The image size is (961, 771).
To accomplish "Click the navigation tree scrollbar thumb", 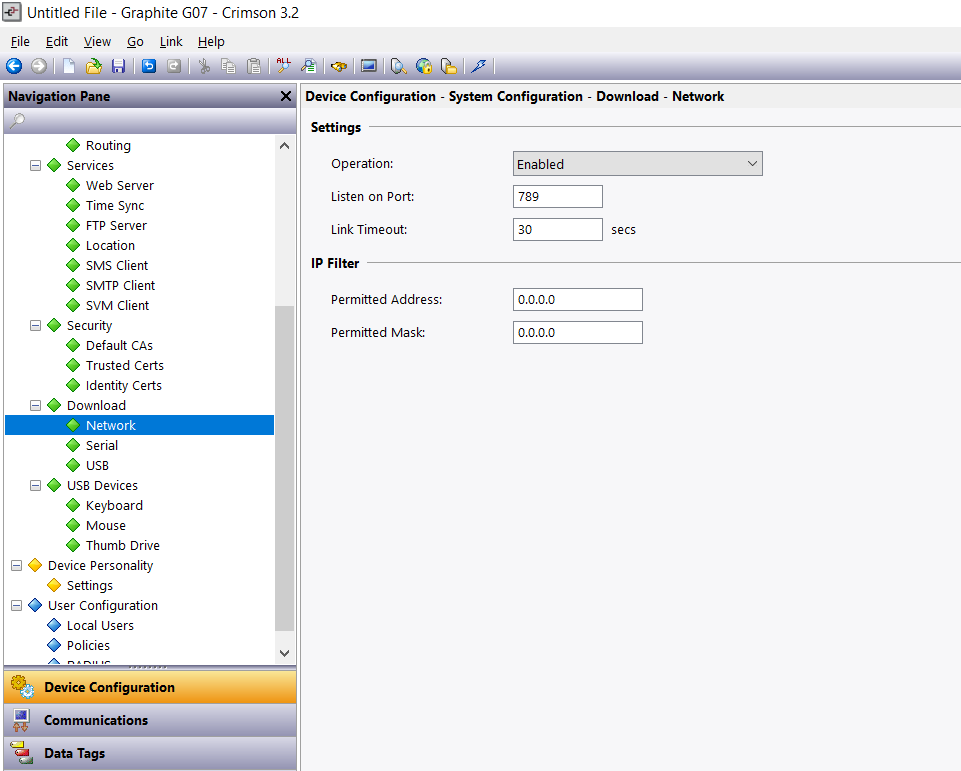I will click(284, 468).
